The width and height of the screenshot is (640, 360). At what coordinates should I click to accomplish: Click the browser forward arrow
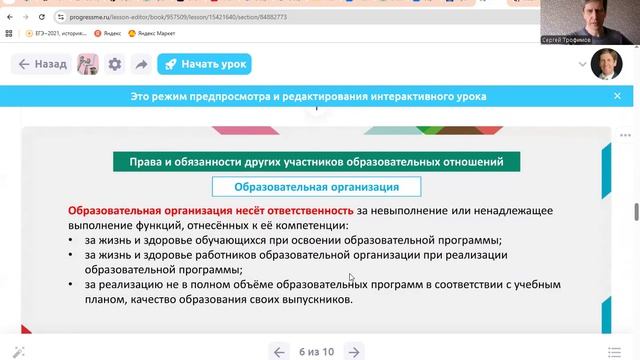pos(26,17)
